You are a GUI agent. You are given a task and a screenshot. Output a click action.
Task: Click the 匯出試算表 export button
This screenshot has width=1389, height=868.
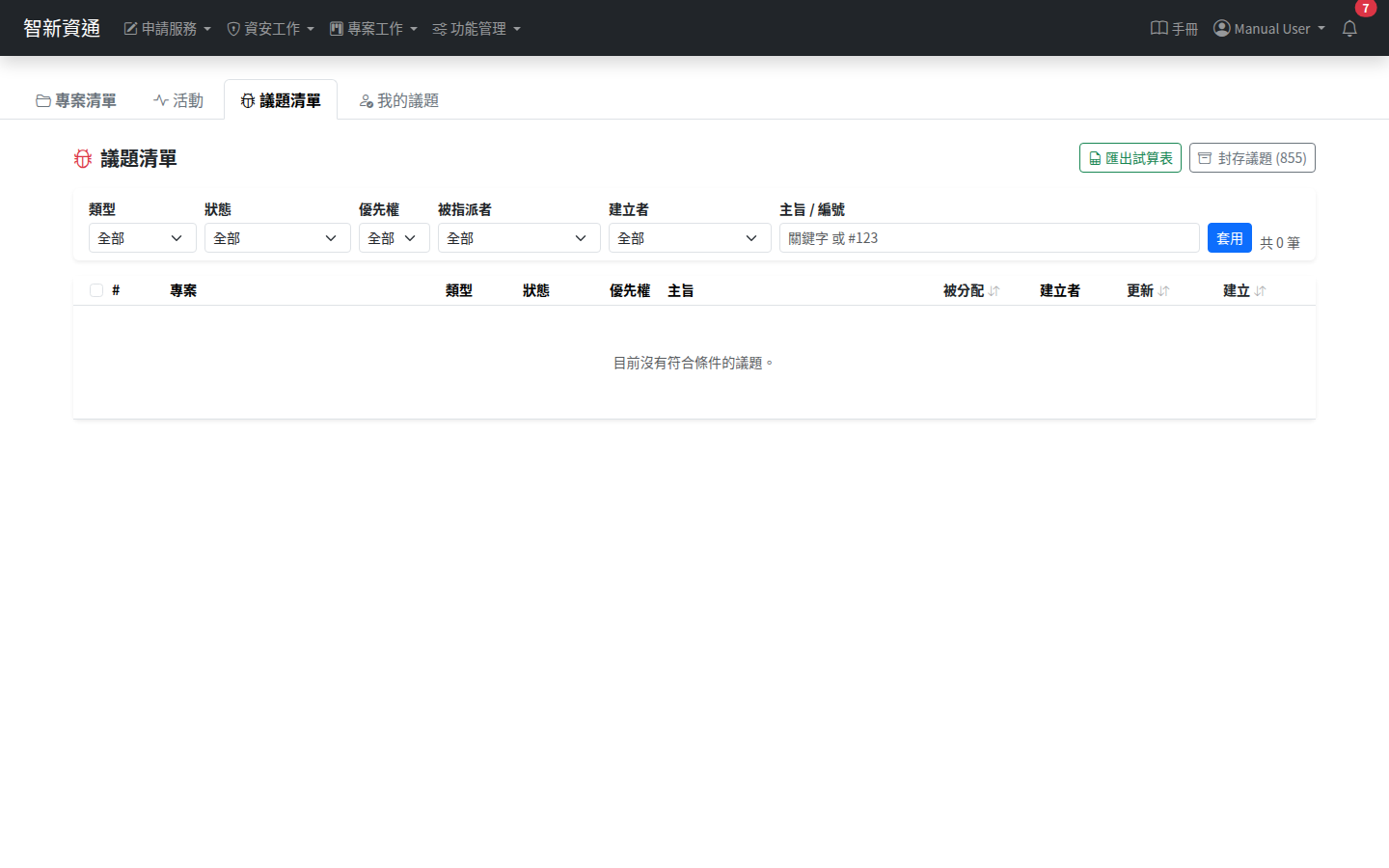[1130, 158]
